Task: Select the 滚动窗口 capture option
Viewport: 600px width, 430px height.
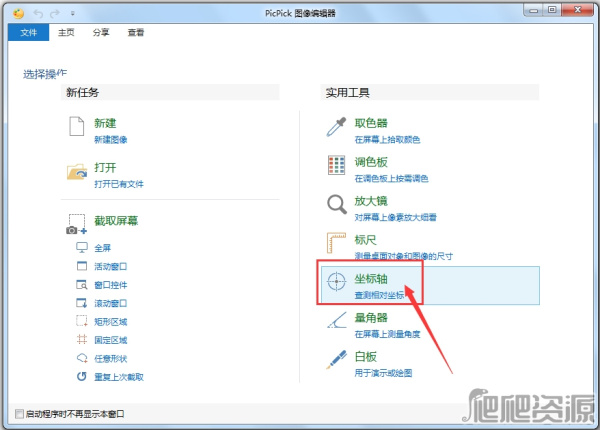Action: click(111, 303)
